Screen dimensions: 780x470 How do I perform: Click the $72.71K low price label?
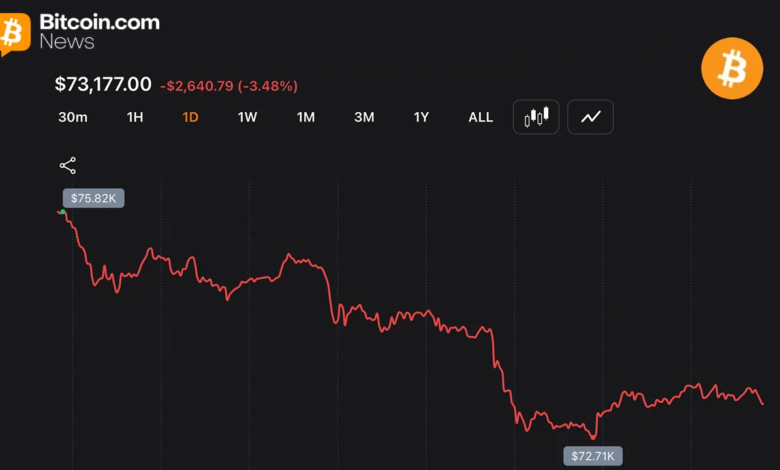(592, 456)
